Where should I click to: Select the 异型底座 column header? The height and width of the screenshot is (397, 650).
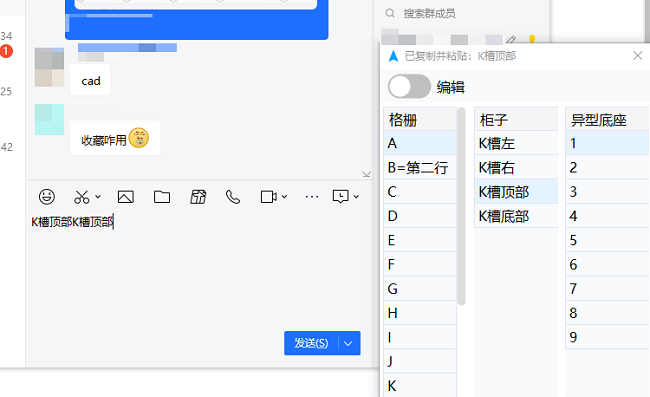point(607,119)
